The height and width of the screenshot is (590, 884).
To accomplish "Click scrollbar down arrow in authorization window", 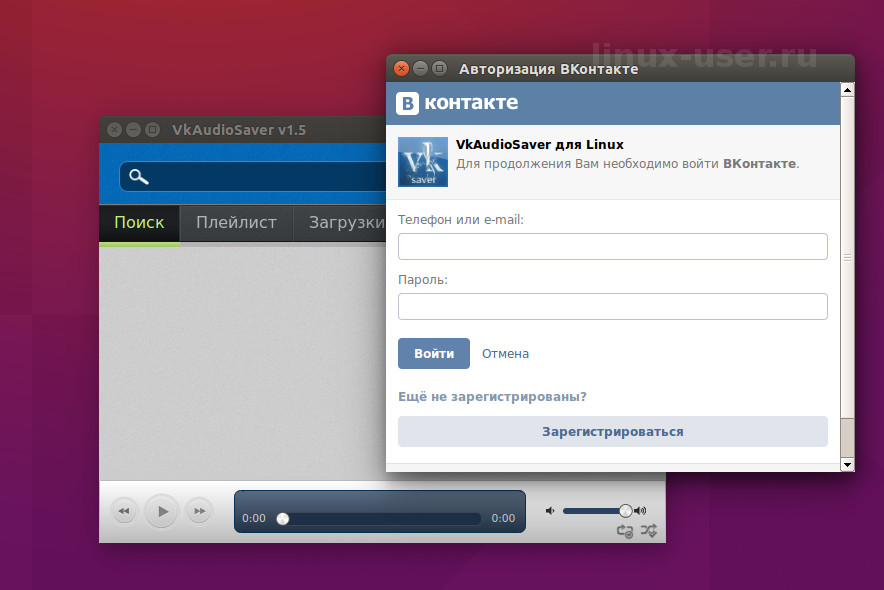I will (x=847, y=465).
